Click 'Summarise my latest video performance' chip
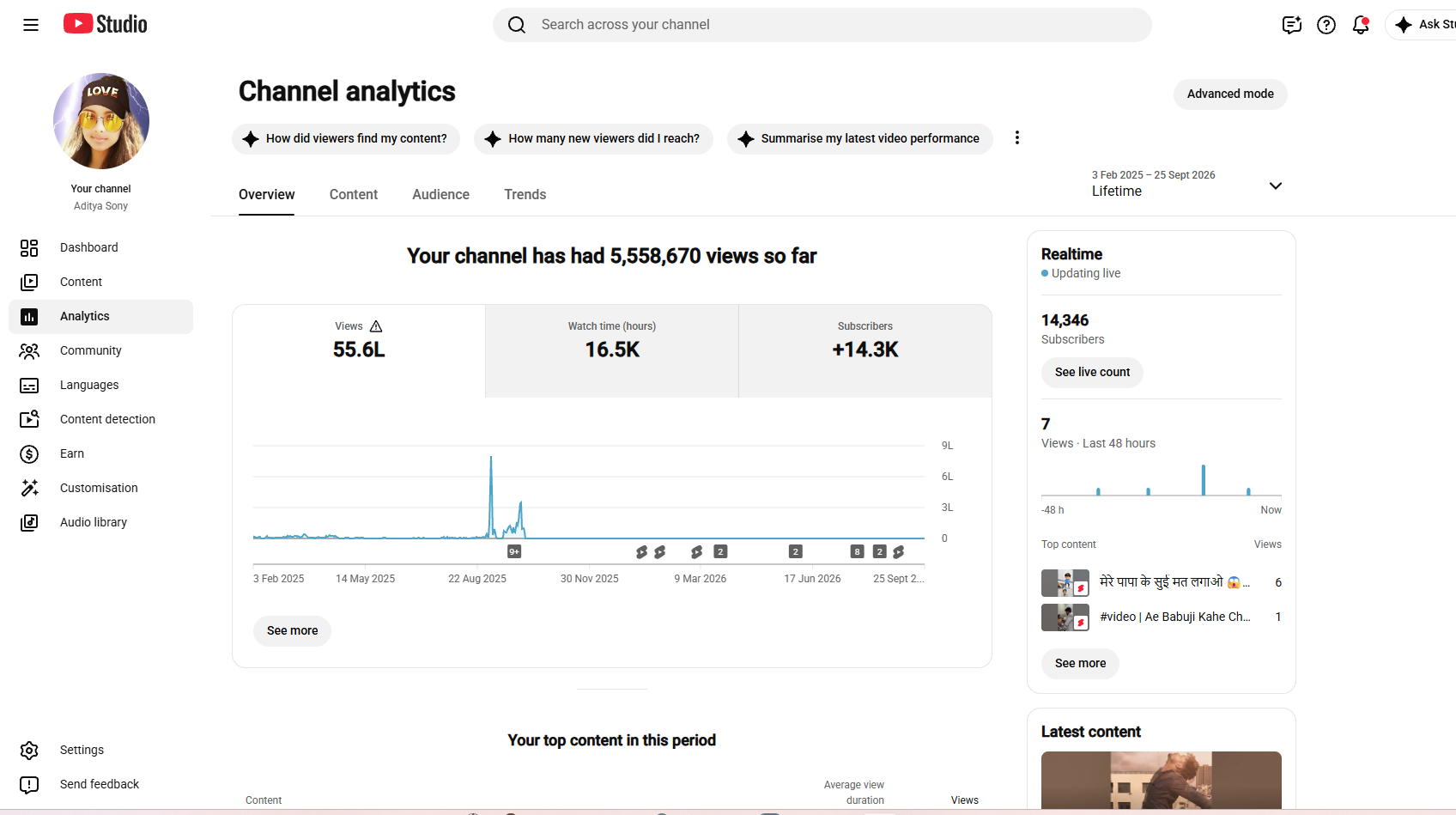The height and width of the screenshot is (815, 1456). (860, 139)
